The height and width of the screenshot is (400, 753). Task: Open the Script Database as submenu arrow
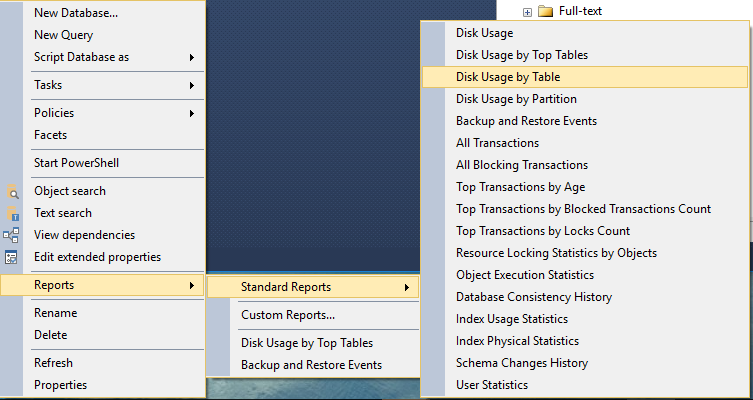pyautogui.click(x=192, y=58)
